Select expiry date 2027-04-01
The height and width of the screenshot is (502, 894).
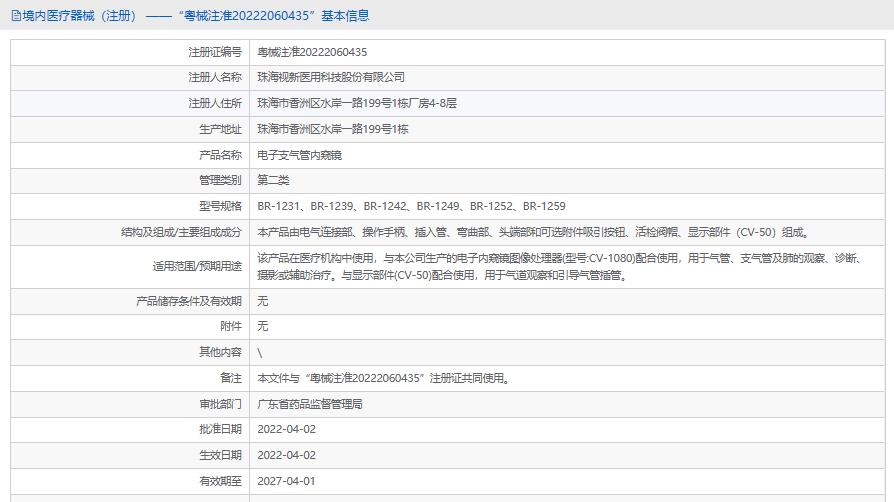point(286,481)
